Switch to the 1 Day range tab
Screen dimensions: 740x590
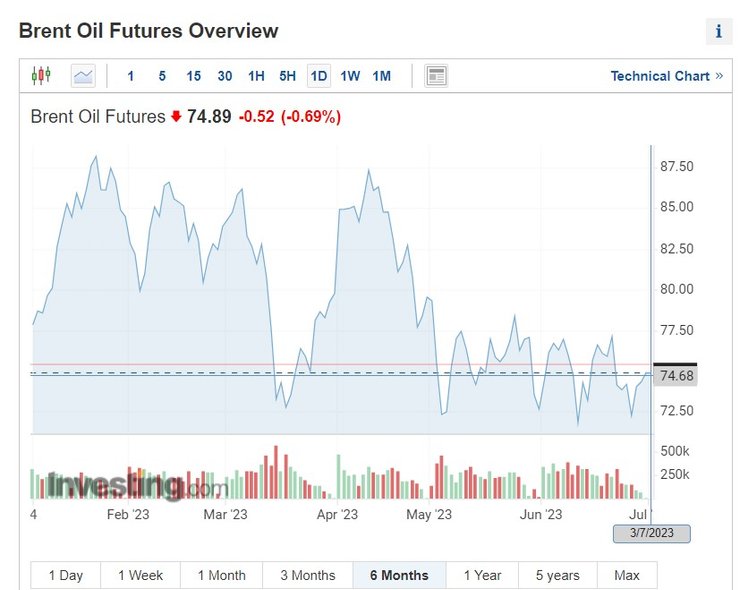point(65,575)
